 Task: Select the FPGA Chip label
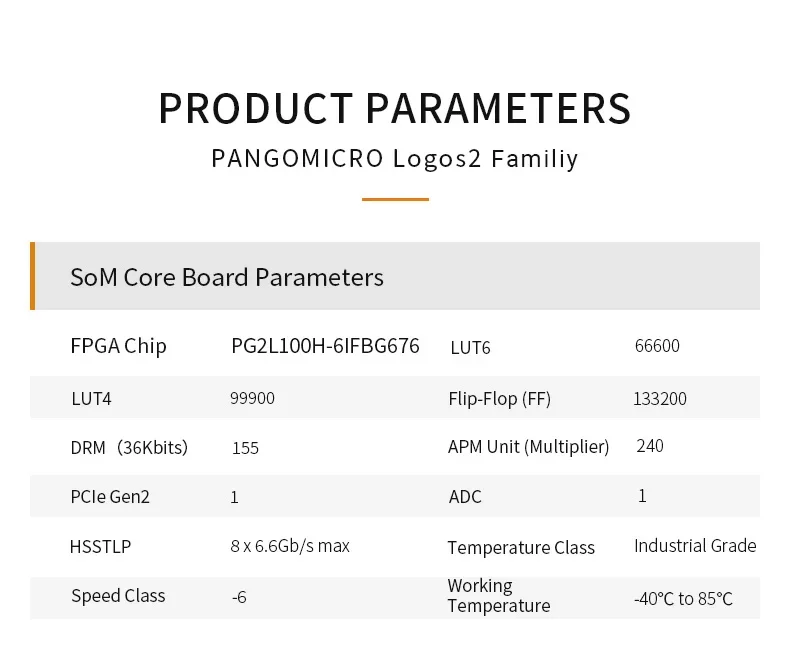pos(118,347)
